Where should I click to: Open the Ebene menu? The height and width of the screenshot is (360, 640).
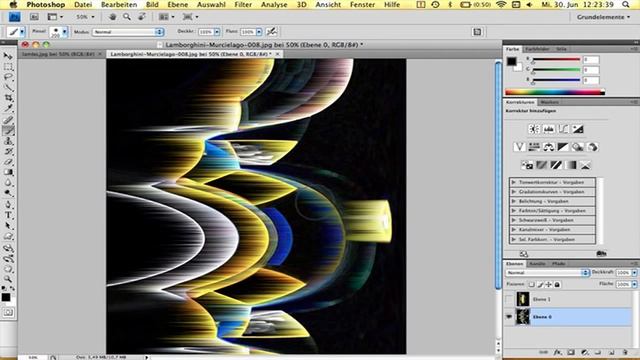coord(178,4)
